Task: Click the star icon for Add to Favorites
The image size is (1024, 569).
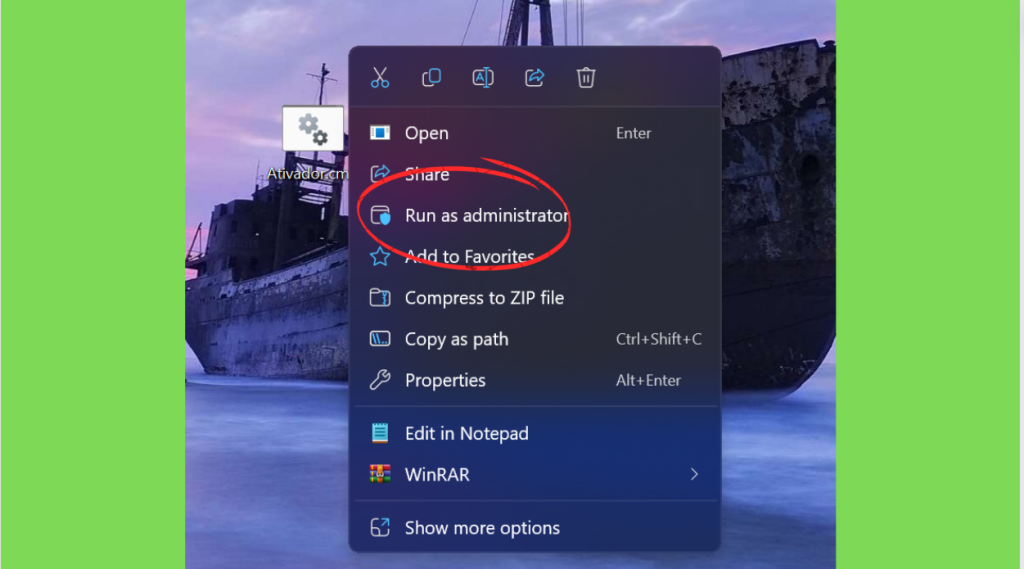Action: click(x=380, y=257)
